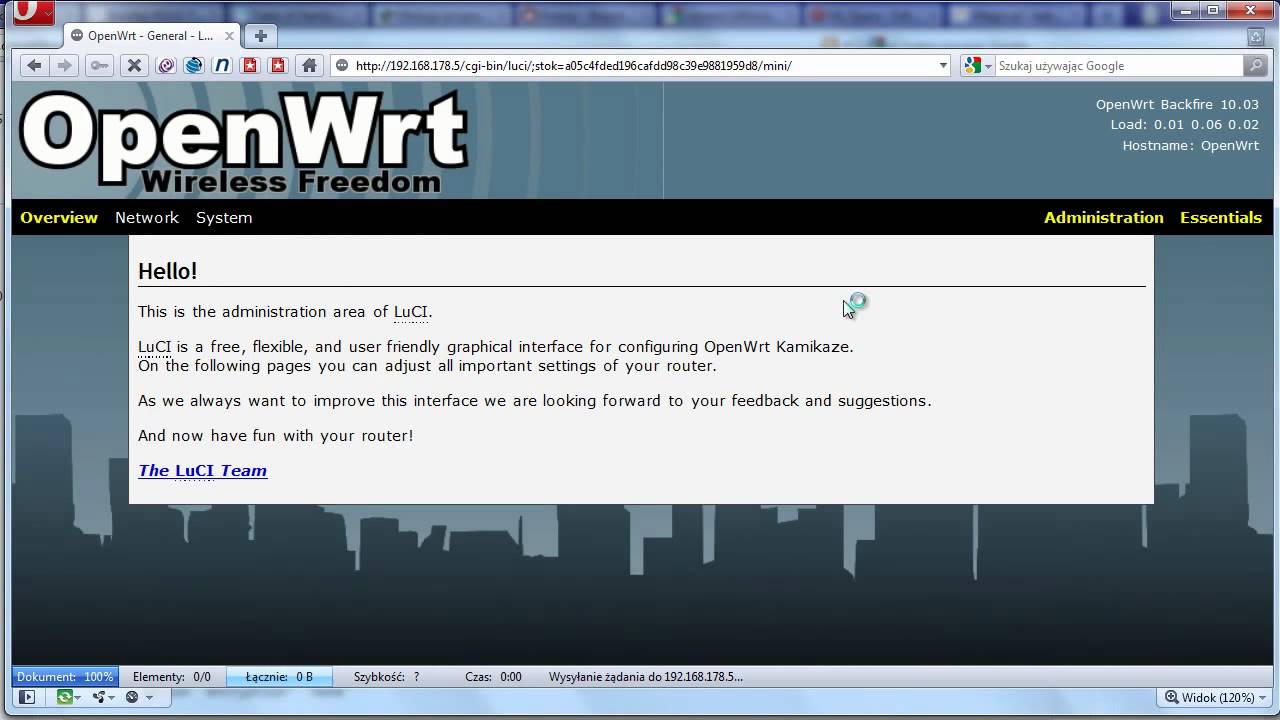Click the search magnifier button

click(1256, 65)
